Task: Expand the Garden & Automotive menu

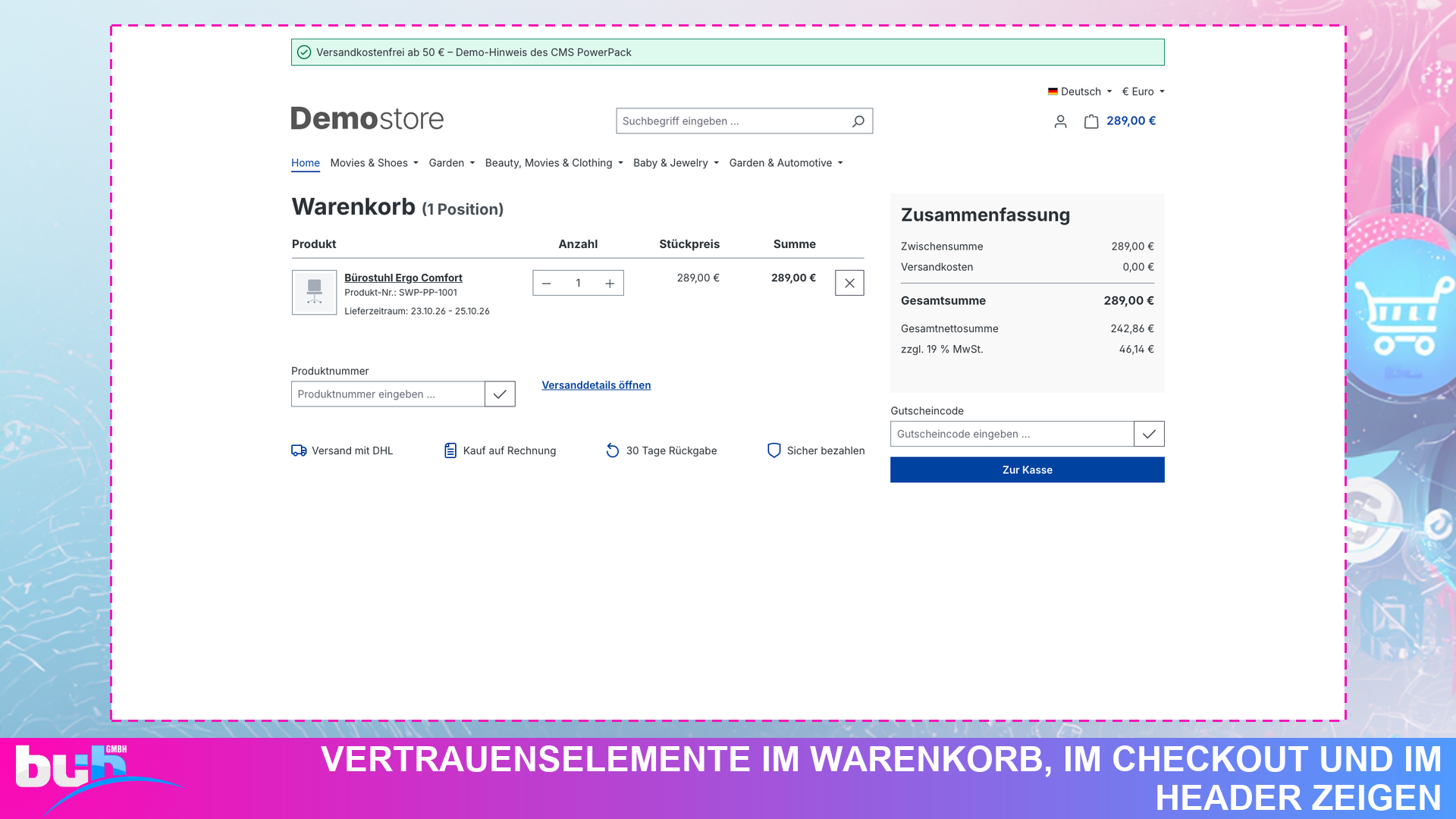Action: tap(786, 163)
